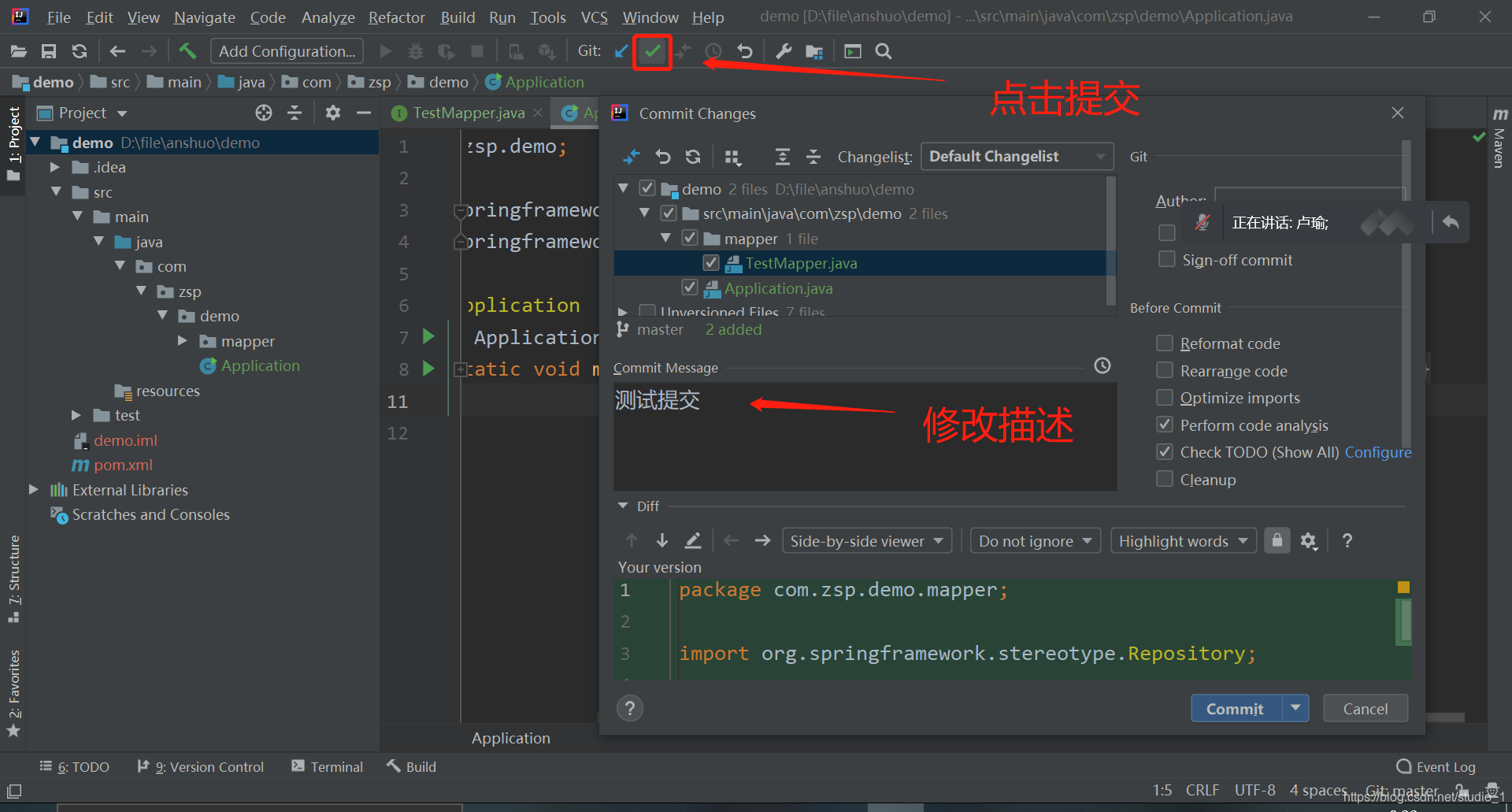Open the Do not ignore dropdown
Screen dimensions: 1512x812
[1035, 541]
